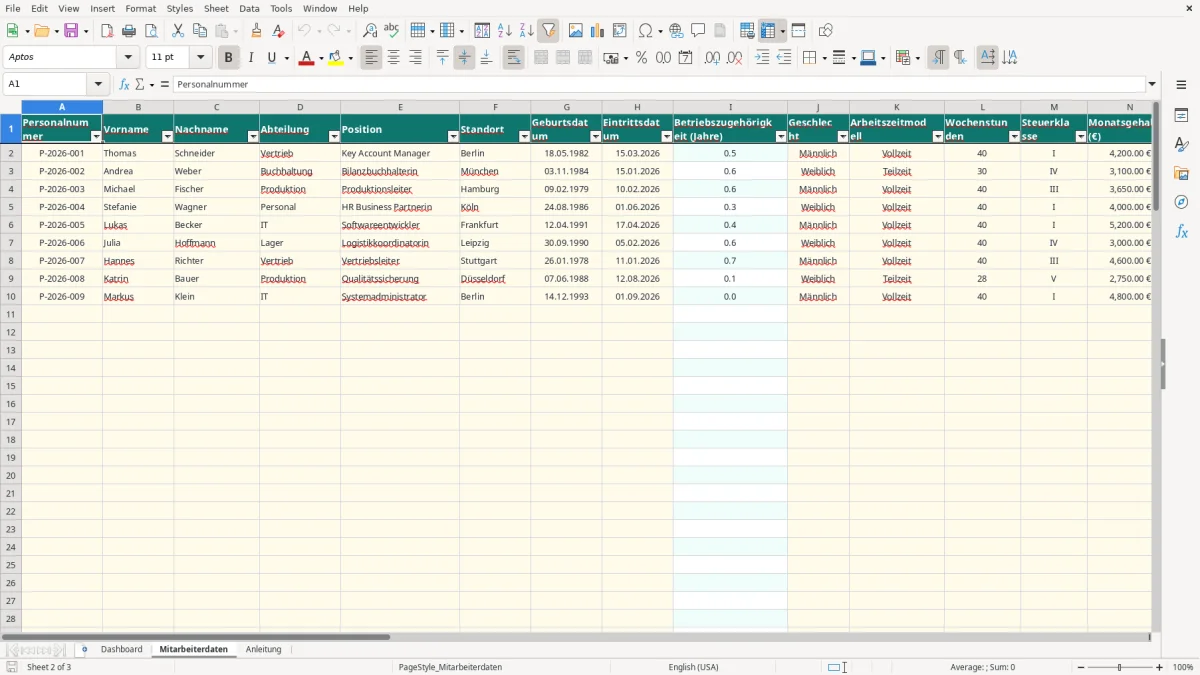
Task: Insert special character Omega icon
Action: pyautogui.click(x=645, y=31)
